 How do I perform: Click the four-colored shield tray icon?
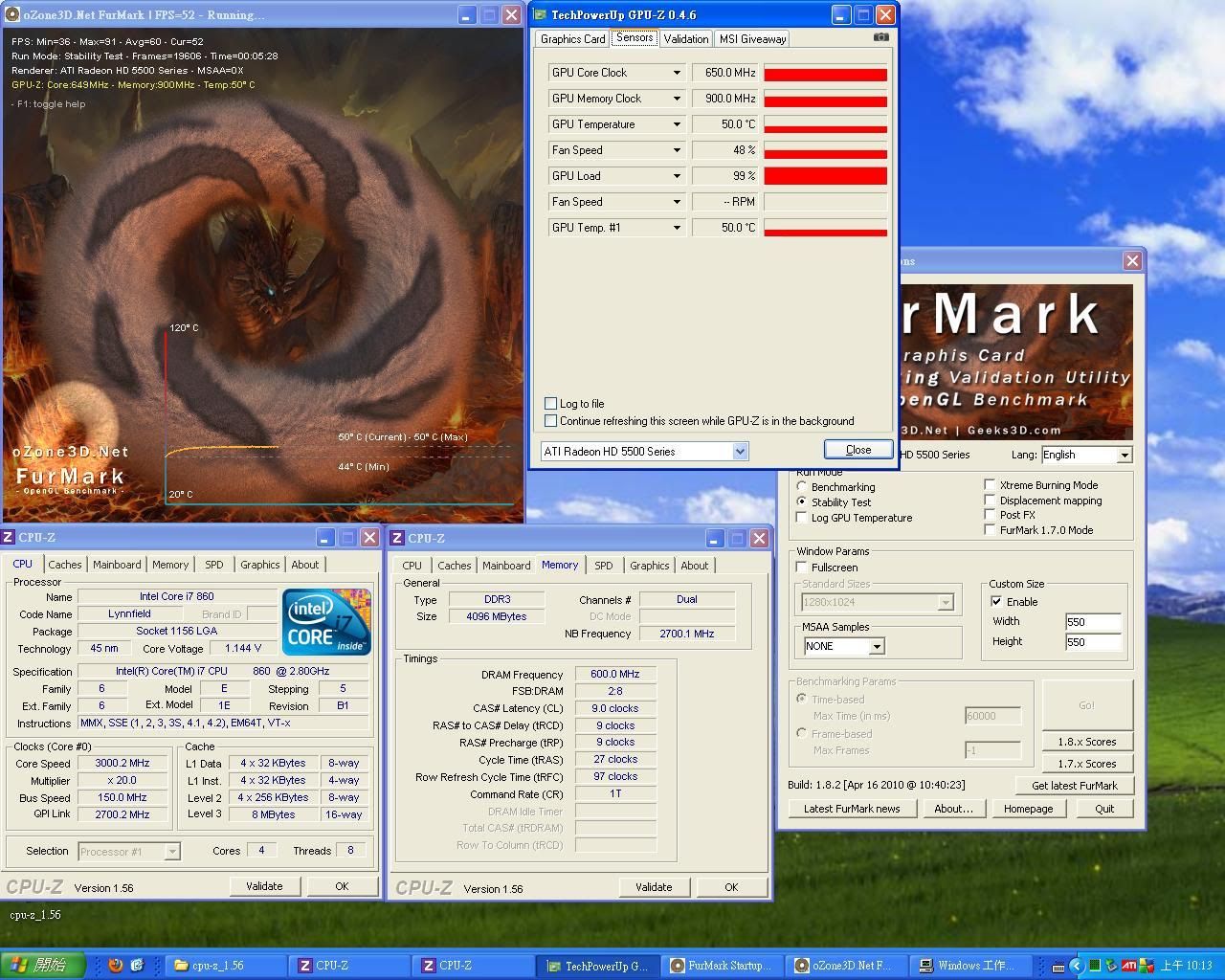tap(1146, 965)
